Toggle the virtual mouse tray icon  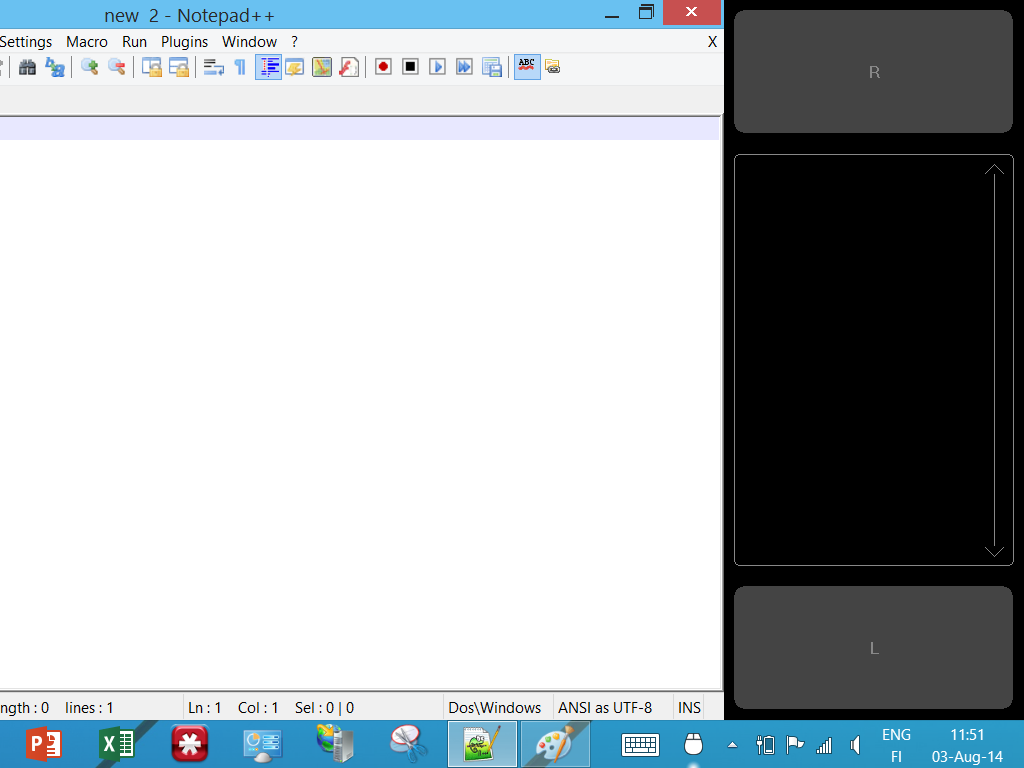coord(694,744)
